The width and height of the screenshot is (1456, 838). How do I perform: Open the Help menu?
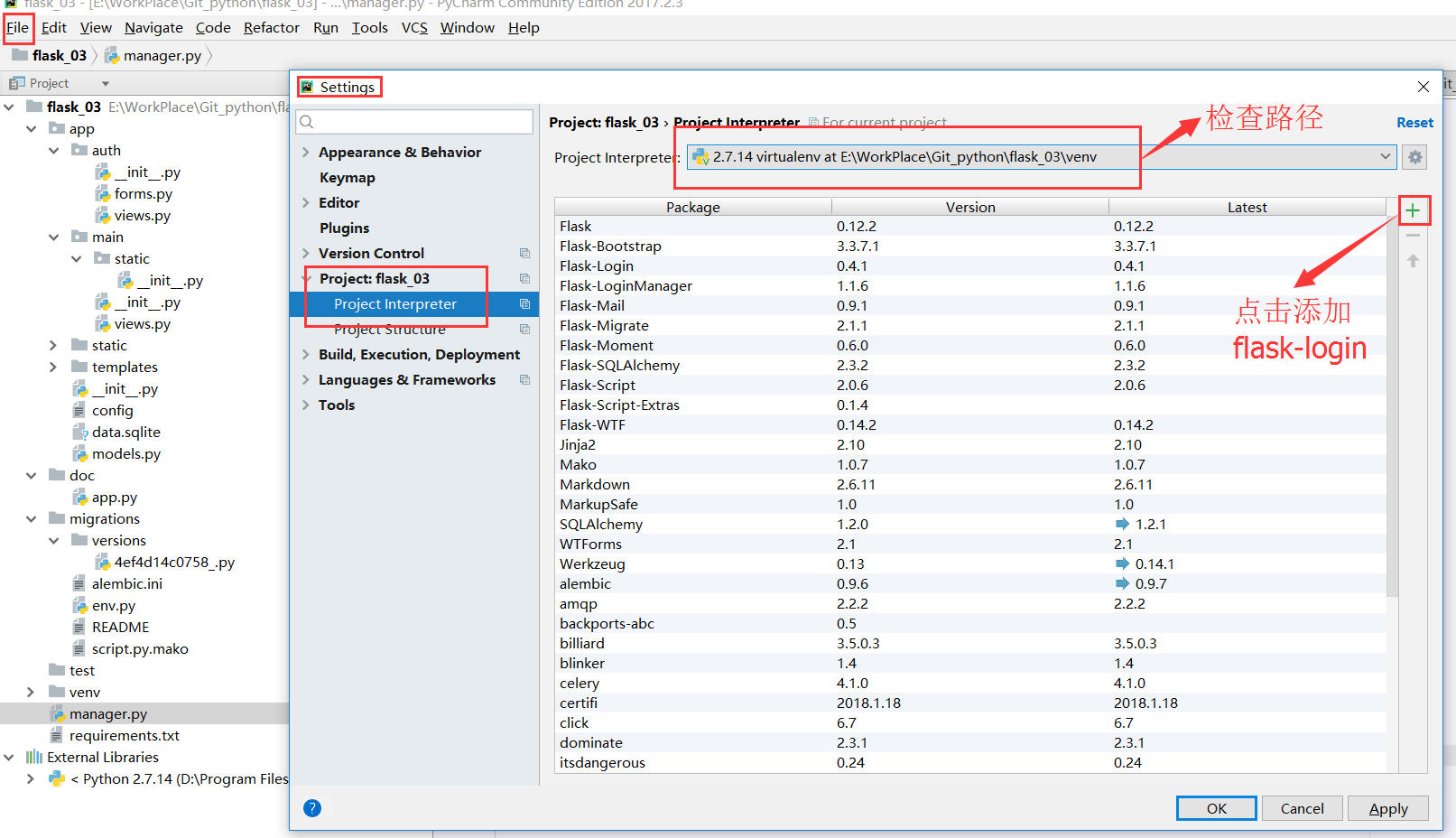(x=524, y=28)
